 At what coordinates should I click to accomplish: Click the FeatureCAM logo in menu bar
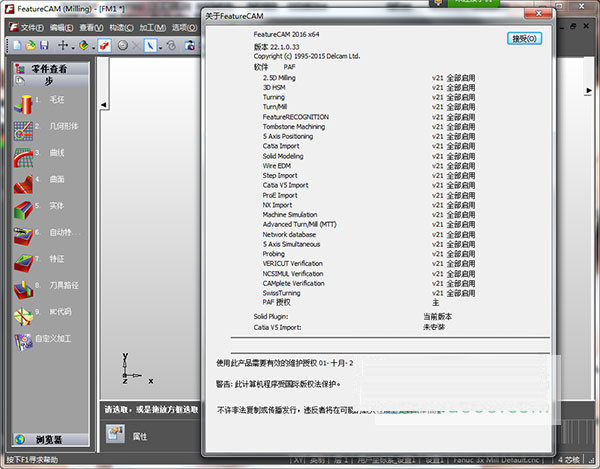point(14,28)
